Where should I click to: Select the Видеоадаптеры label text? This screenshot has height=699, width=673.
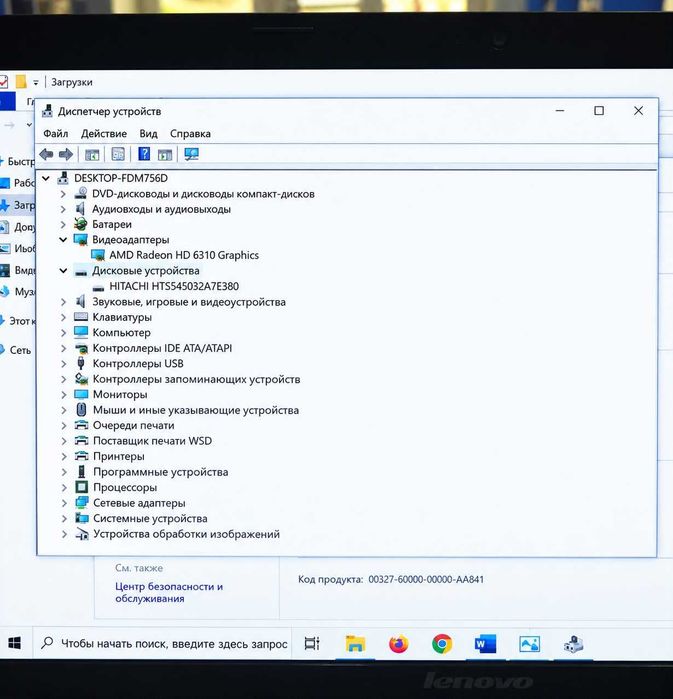[x=131, y=240]
